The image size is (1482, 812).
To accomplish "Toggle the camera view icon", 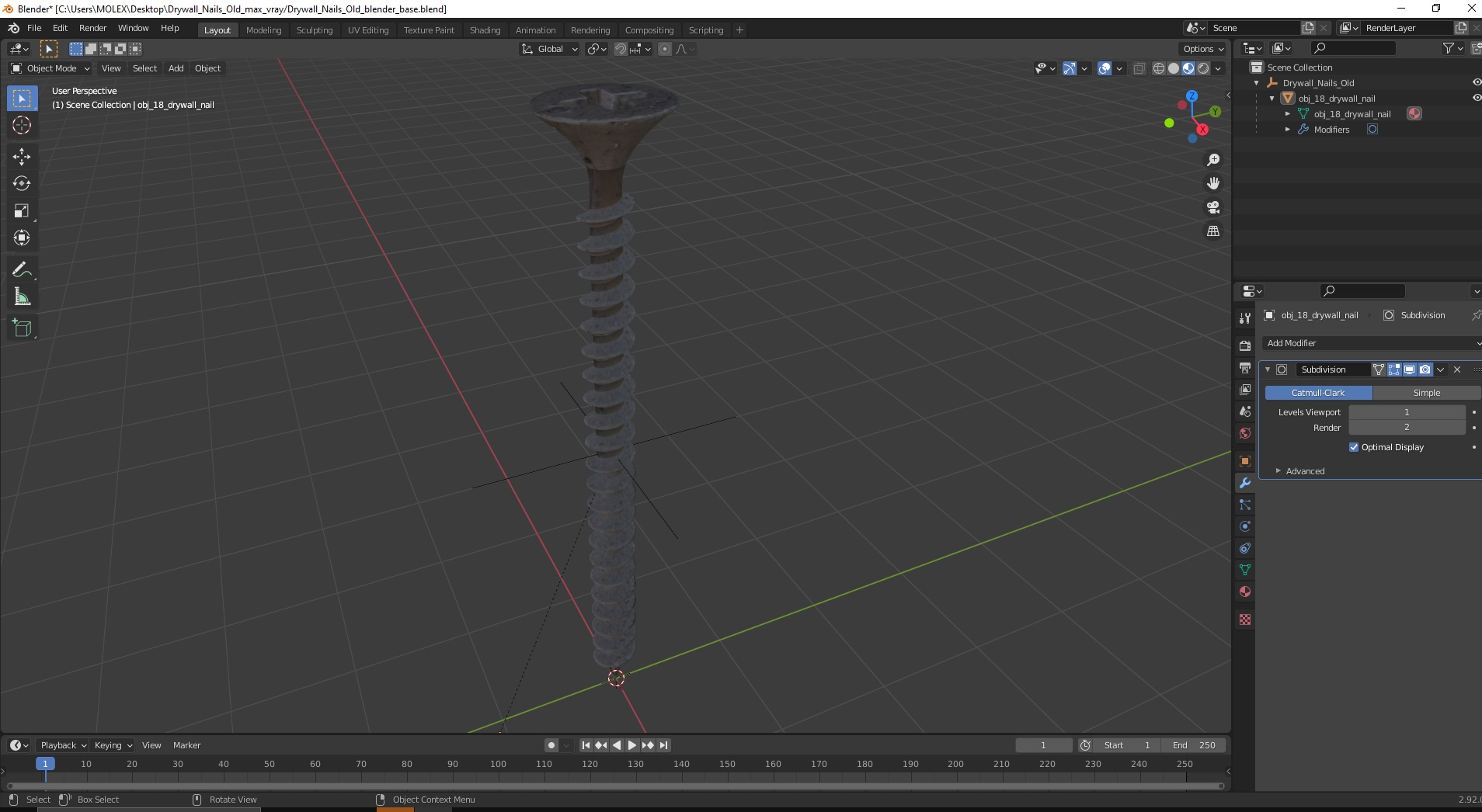I will [x=1212, y=207].
